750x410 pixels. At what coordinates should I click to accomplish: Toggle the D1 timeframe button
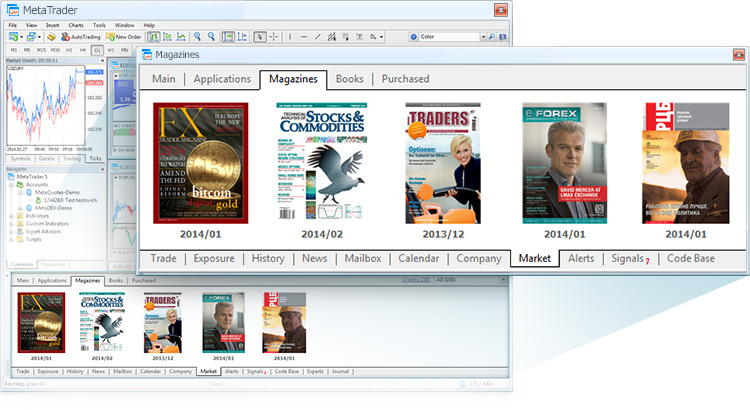click(97, 49)
